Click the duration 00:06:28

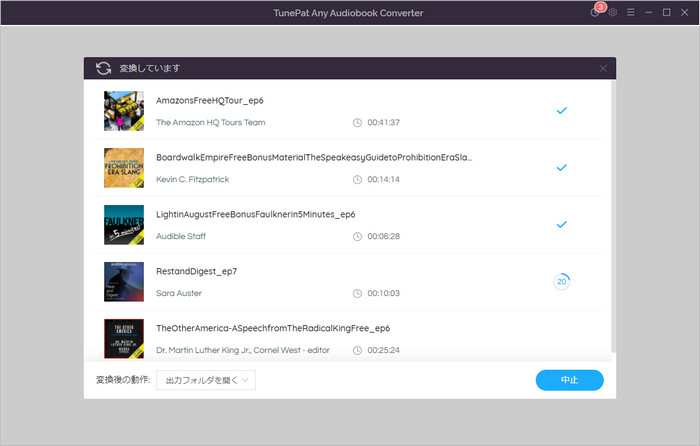pyautogui.click(x=383, y=236)
